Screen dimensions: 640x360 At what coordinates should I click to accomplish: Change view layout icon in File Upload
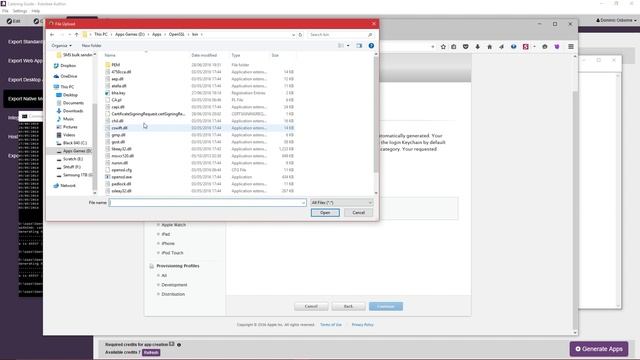341,46
